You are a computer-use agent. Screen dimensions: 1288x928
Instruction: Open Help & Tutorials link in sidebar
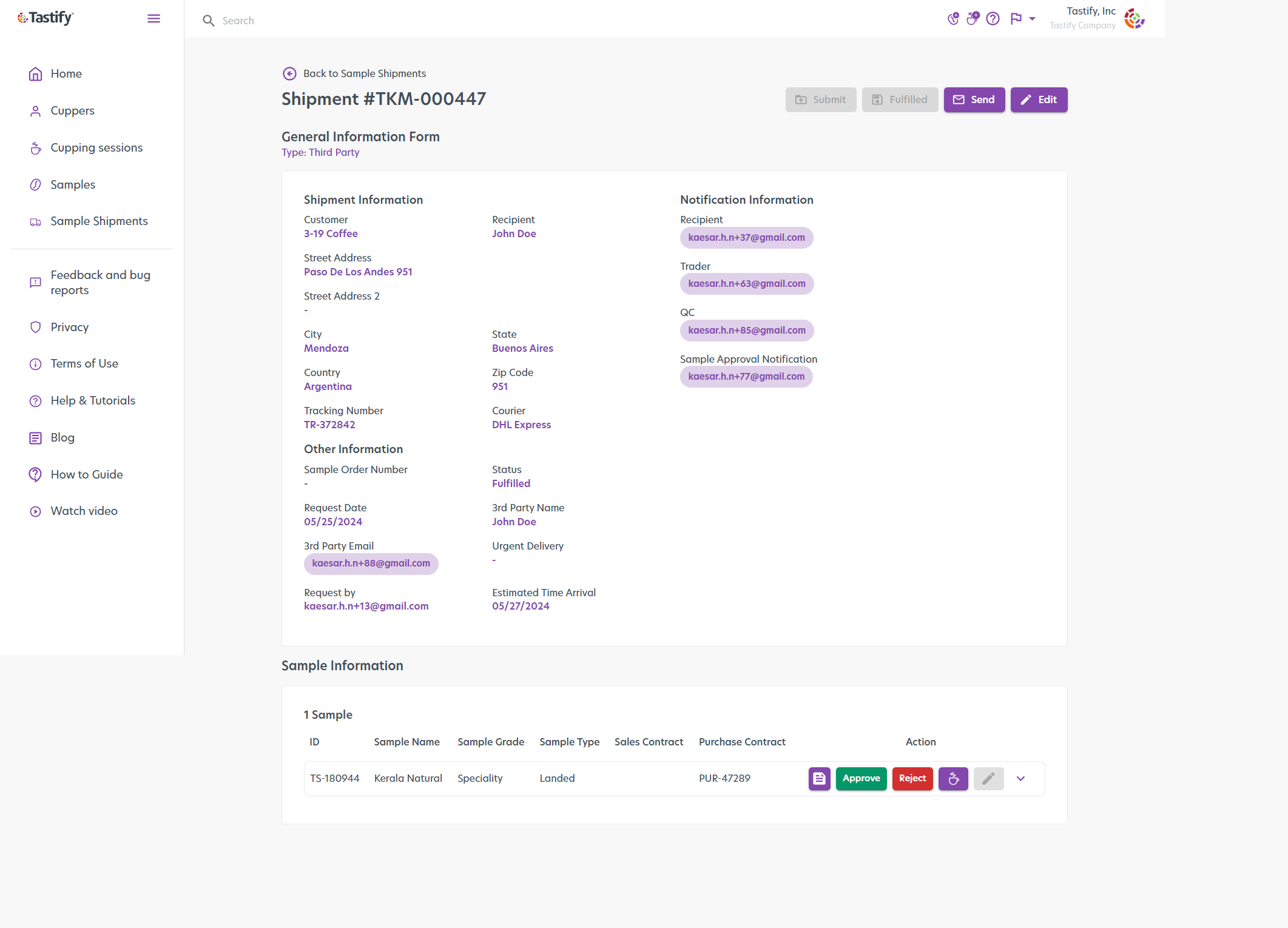(92, 401)
